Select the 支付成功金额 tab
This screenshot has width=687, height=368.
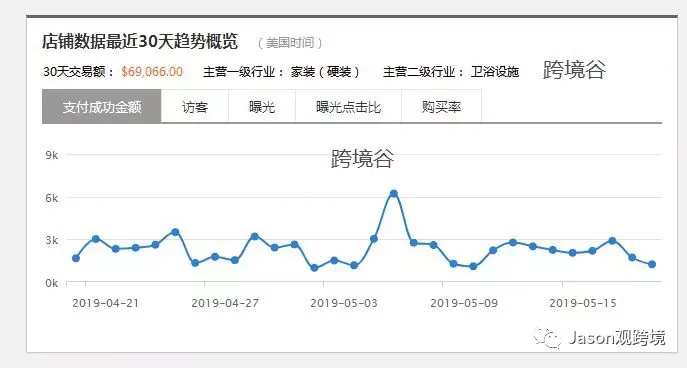click(x=102, y=106)
